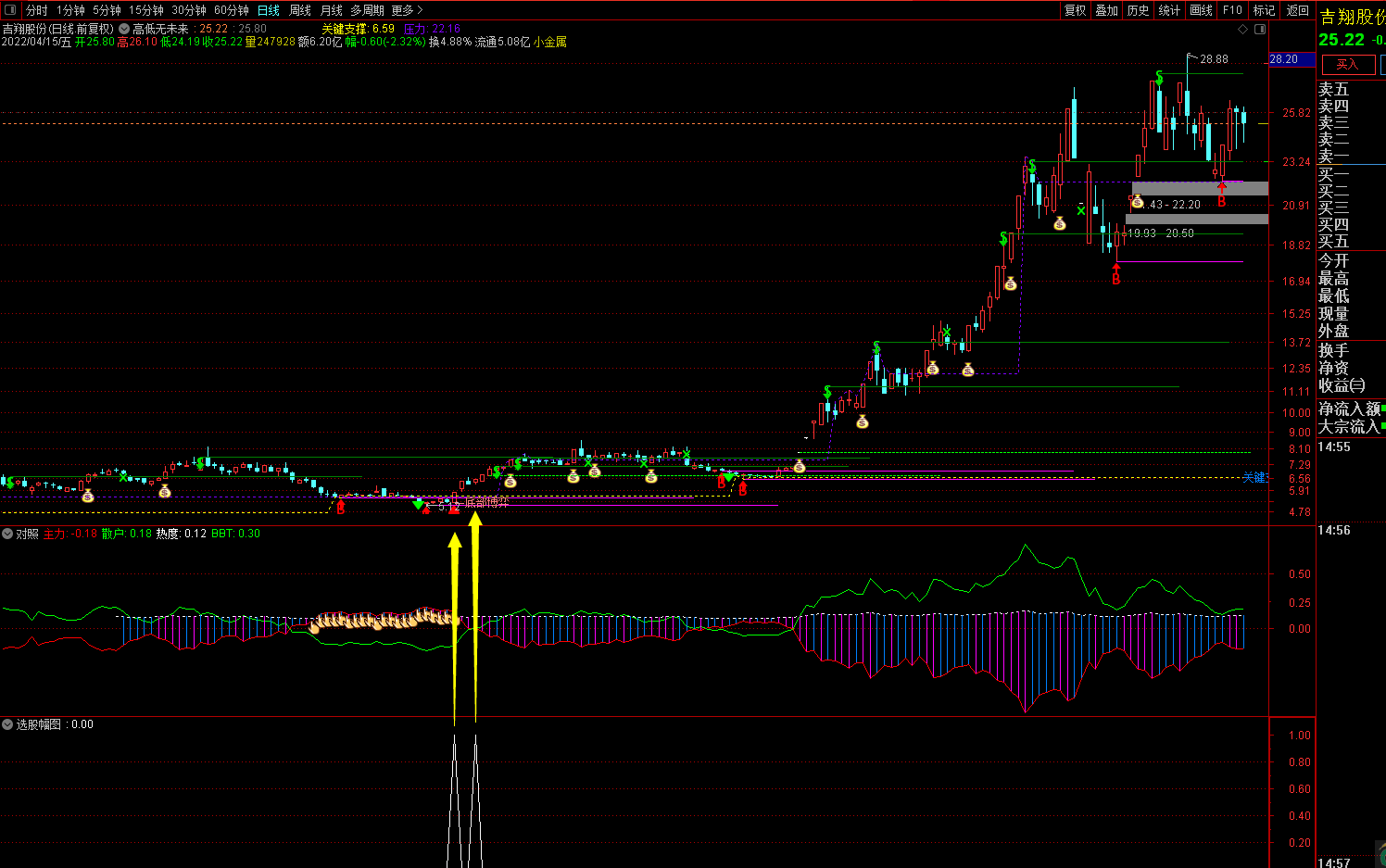Click the diamond icon above the price axis
1386x868 pixels.
coord(1243,30)
